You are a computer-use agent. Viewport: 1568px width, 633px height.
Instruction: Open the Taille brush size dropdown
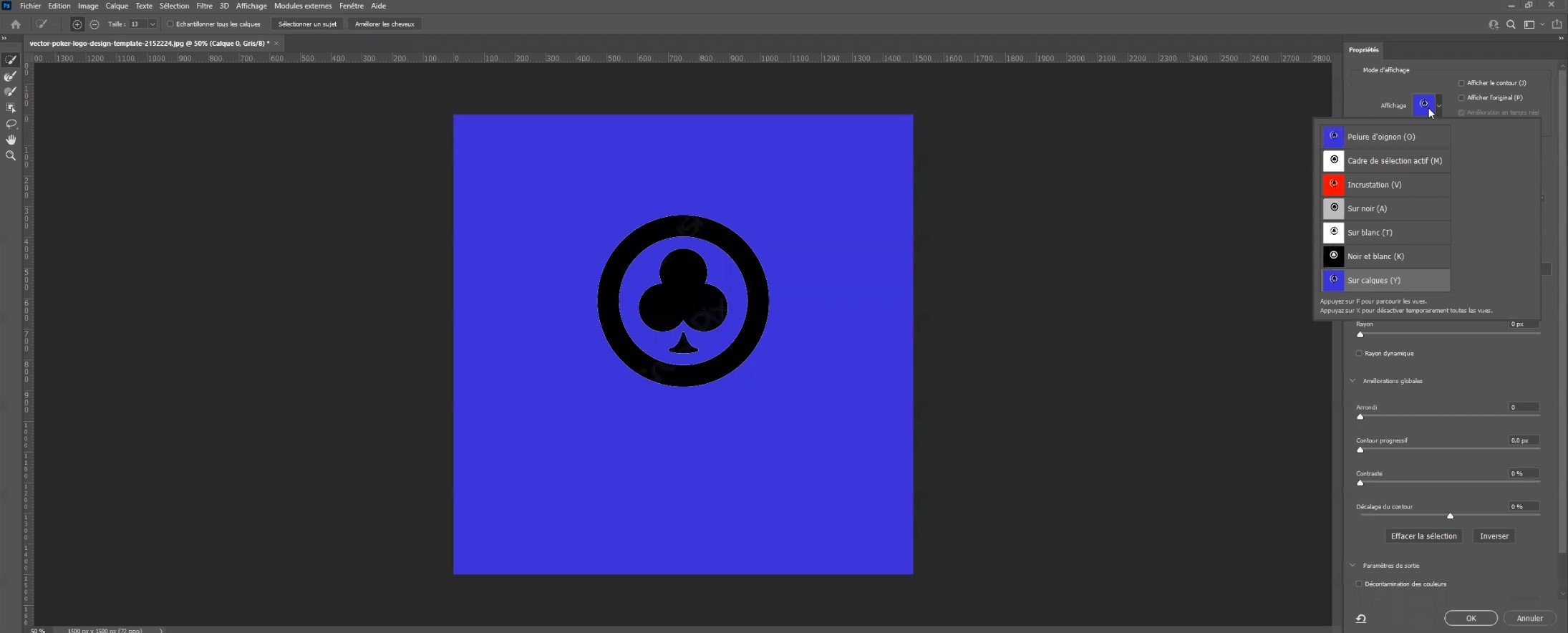click(x=152, y=24)
